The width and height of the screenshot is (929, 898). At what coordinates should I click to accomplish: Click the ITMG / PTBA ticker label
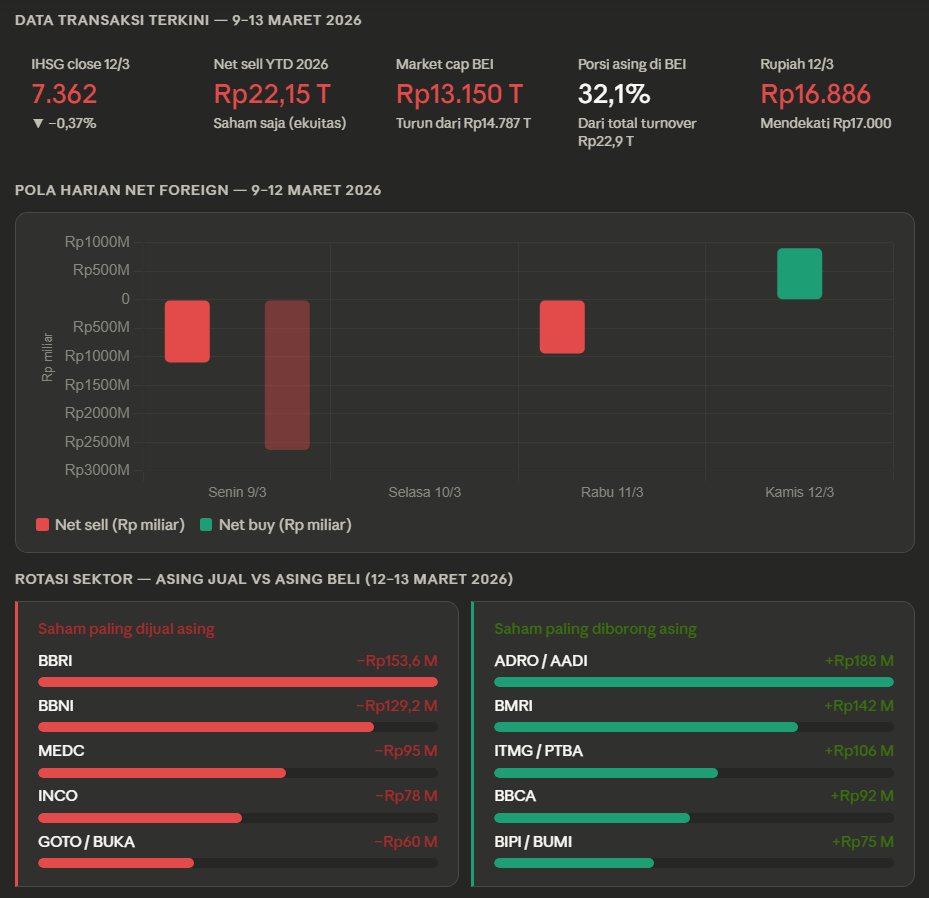coord(539,751)
